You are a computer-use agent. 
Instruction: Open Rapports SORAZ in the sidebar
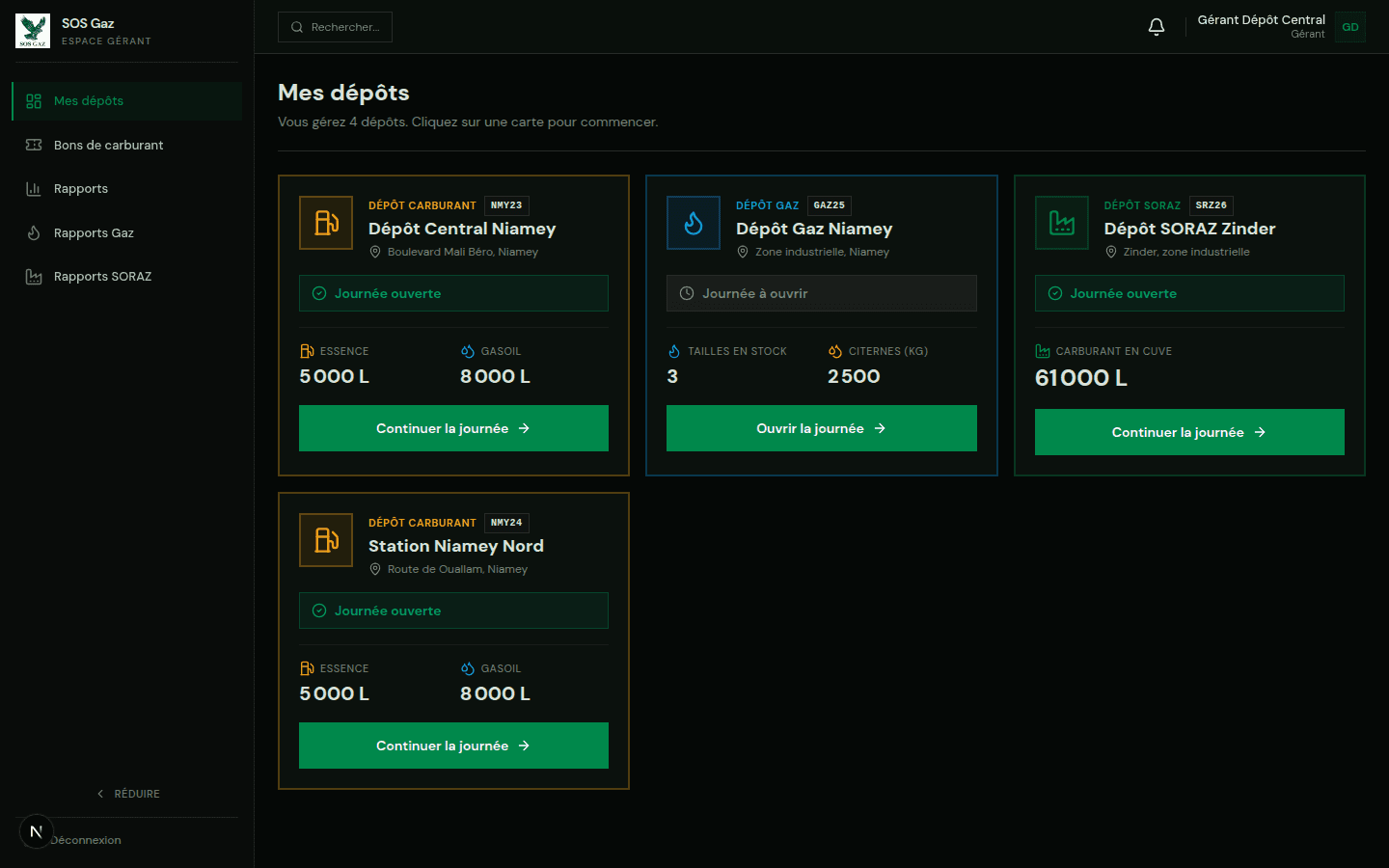pos(126,277)
